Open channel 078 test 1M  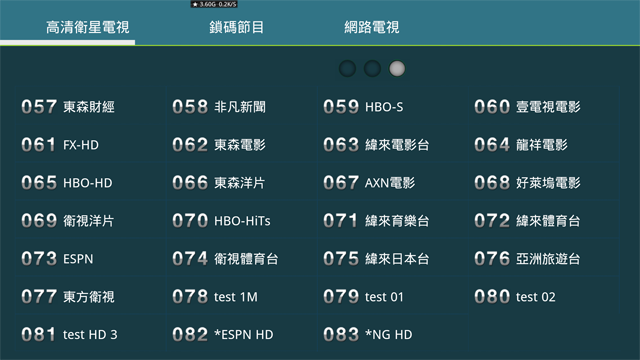[x=242, y=296]
